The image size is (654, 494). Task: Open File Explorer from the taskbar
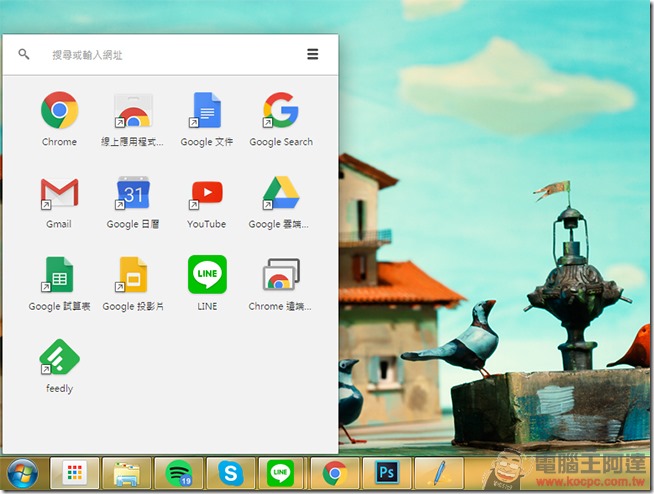126,473
